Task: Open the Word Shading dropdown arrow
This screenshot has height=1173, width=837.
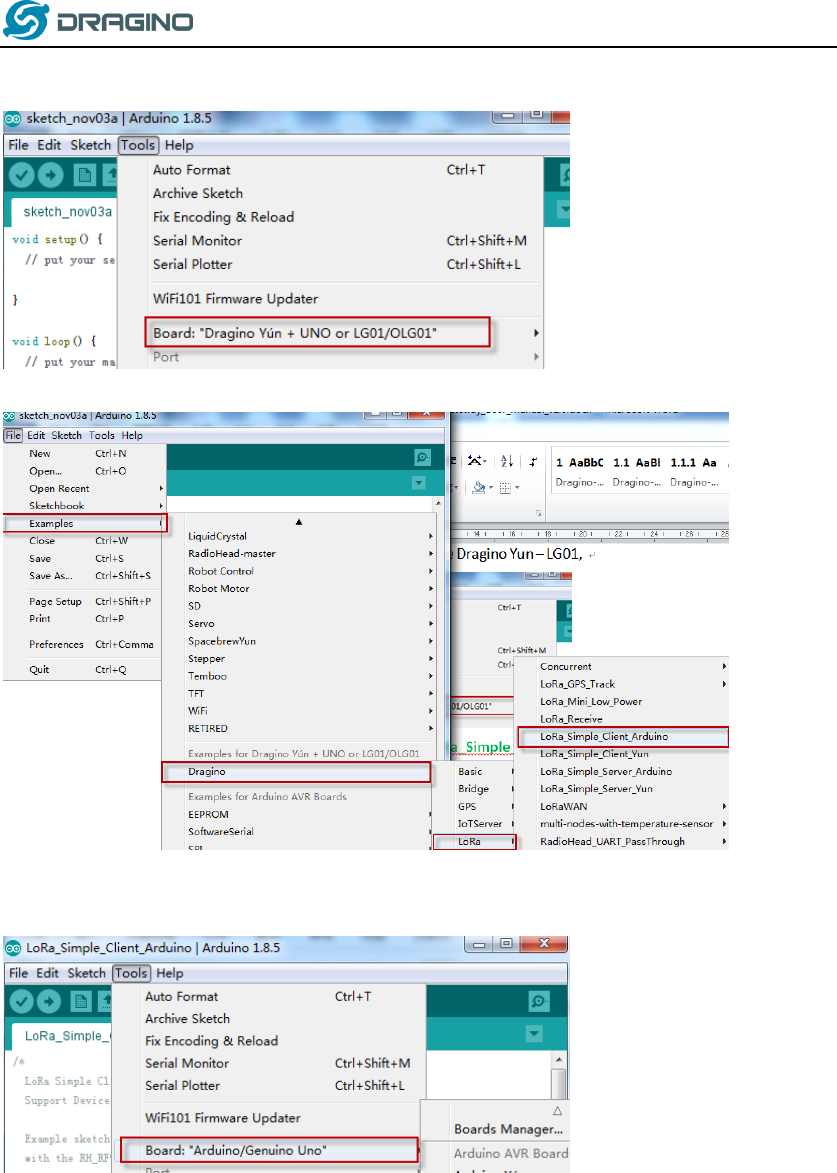Action: pos(491,488)
